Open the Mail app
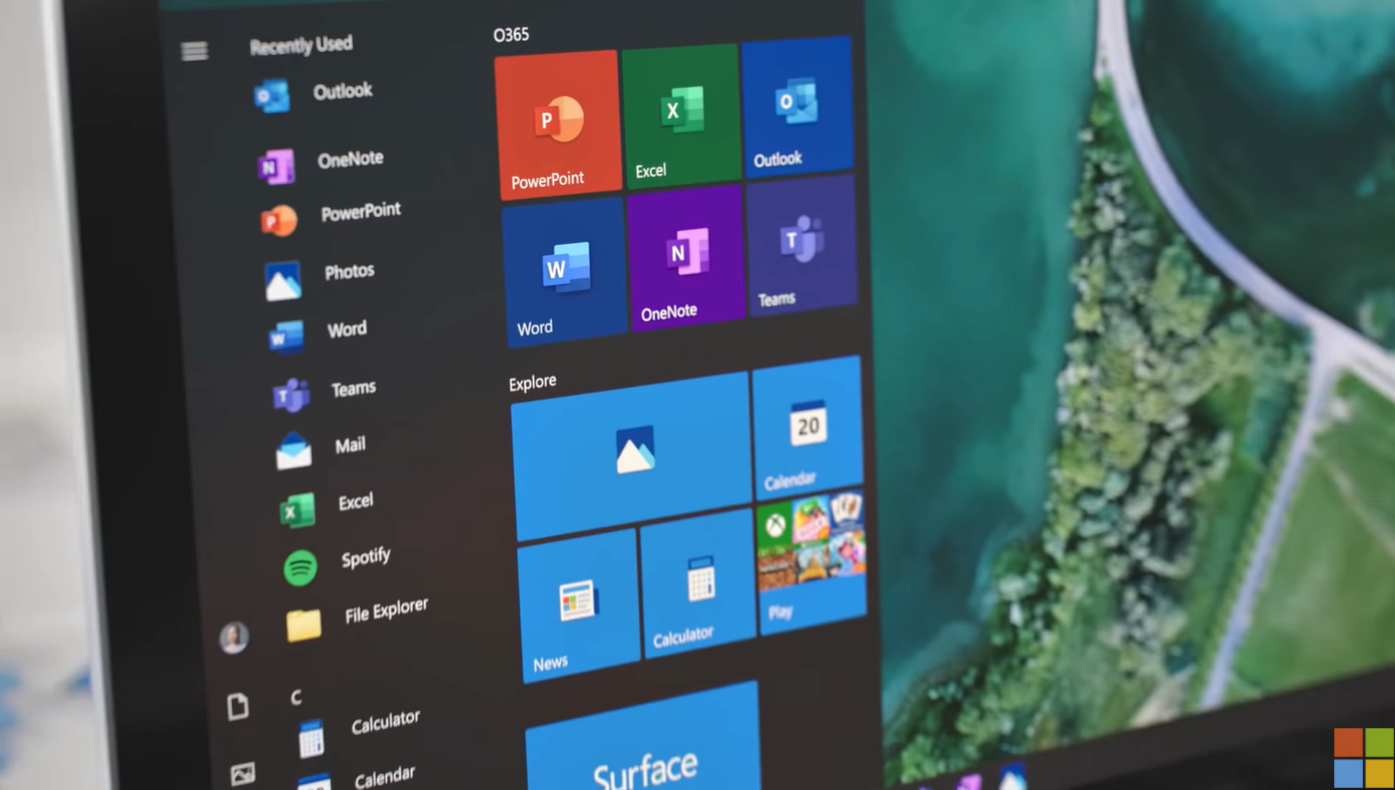The height and width of the screenshot is (790, 1395). coord(322,449)
